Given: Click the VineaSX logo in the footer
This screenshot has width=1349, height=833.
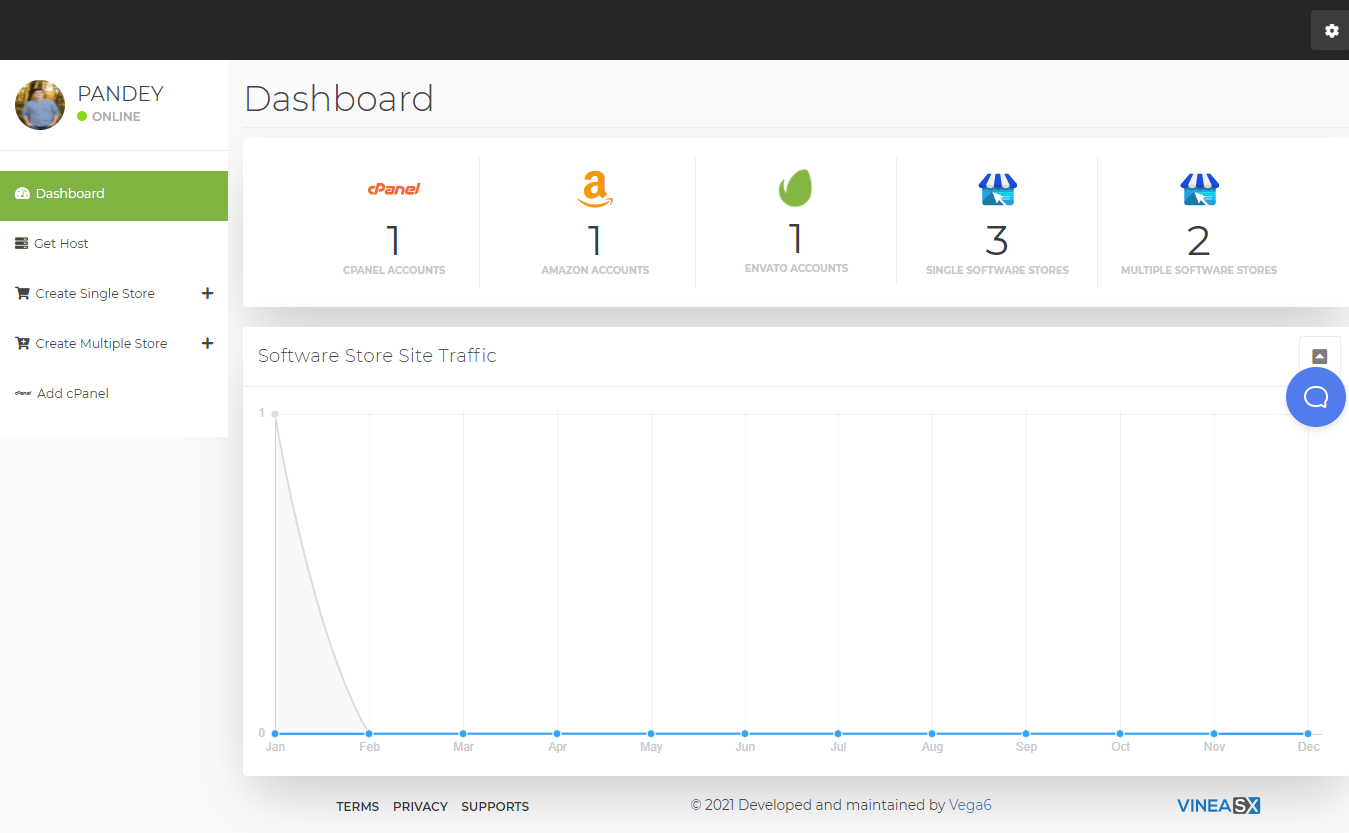Looking at the screenshot, I should click(x=1218, y=805).
